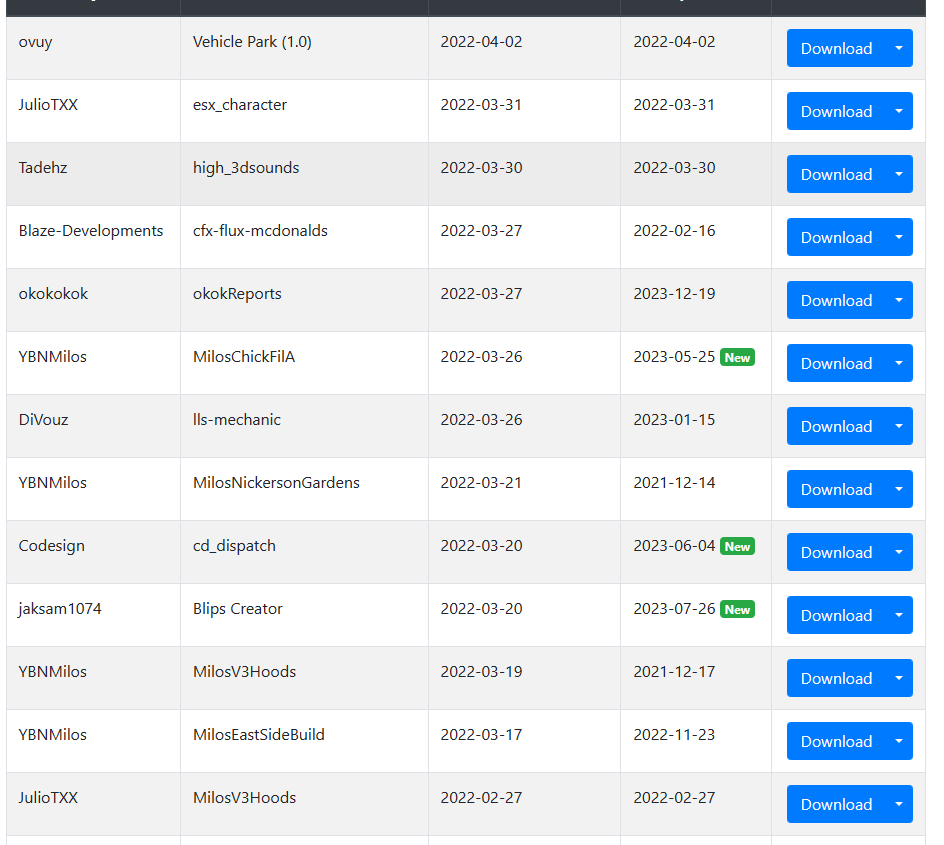Viewport: 944px width, 845px height.
Task: Download the cd_dispatch resource
Action: [x=836, y=552]
